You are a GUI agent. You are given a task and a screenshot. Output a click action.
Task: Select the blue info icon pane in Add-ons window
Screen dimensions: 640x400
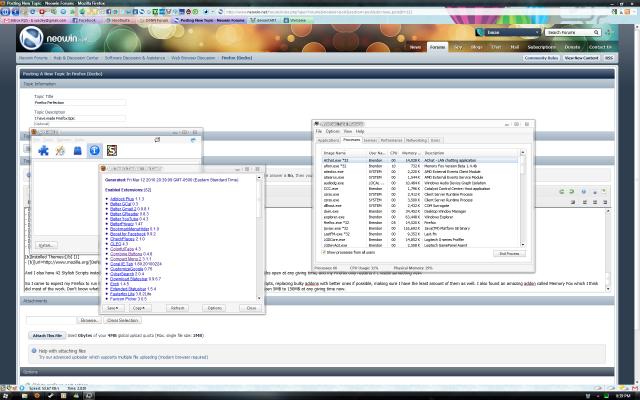(x=94, y=151)
